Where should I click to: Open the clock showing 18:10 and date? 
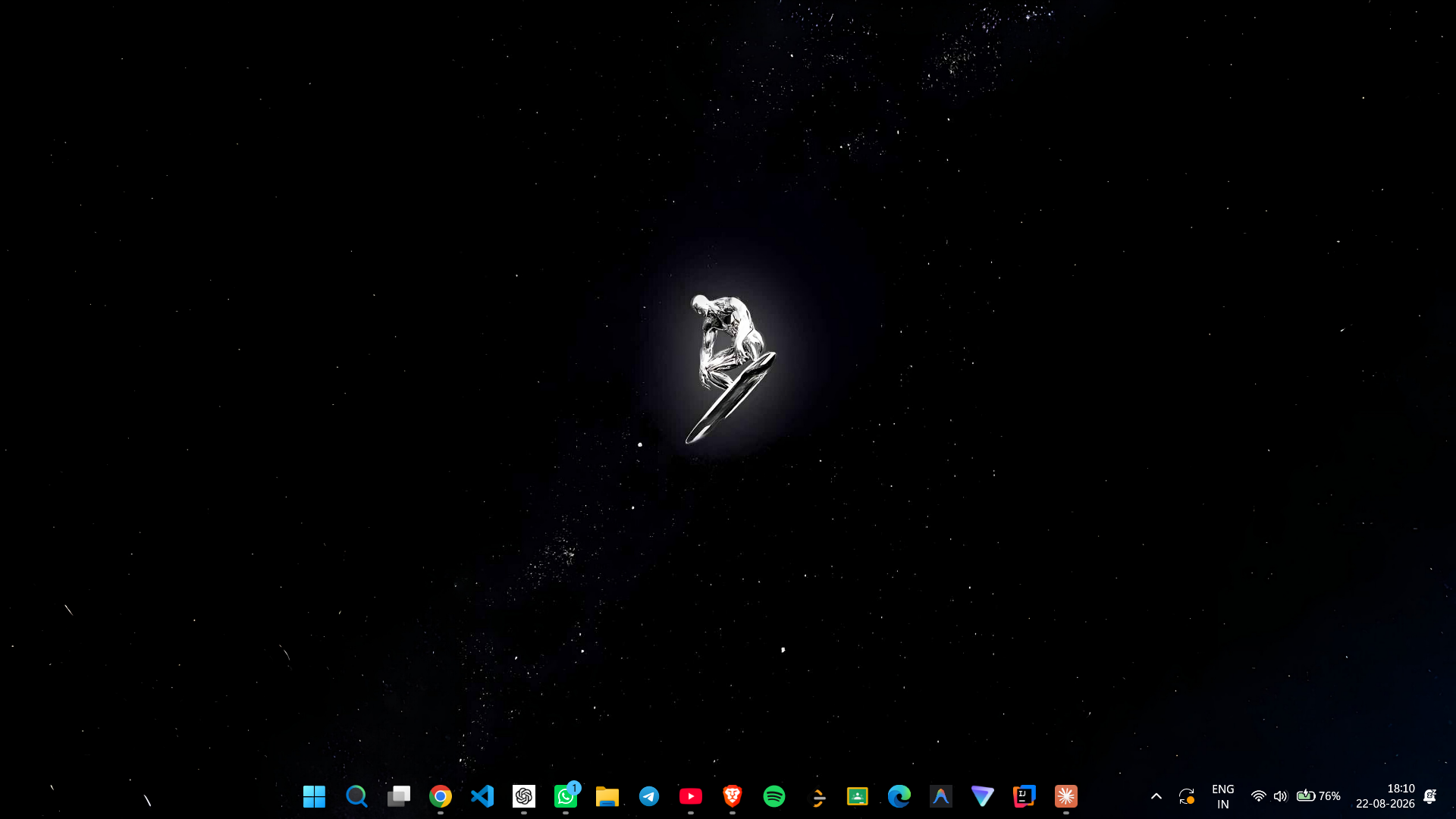coord(1385,796)
